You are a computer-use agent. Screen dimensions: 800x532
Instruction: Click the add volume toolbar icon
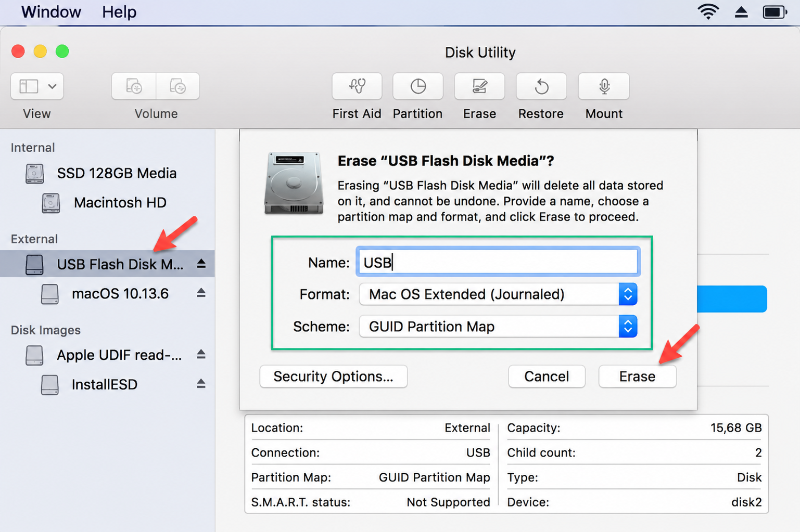134,86
